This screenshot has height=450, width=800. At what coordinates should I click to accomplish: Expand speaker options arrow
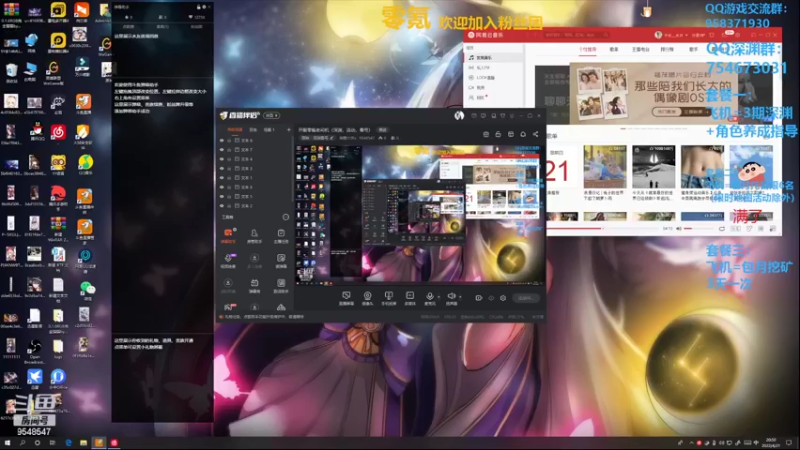pyautogui.click(x=460, y=296)
